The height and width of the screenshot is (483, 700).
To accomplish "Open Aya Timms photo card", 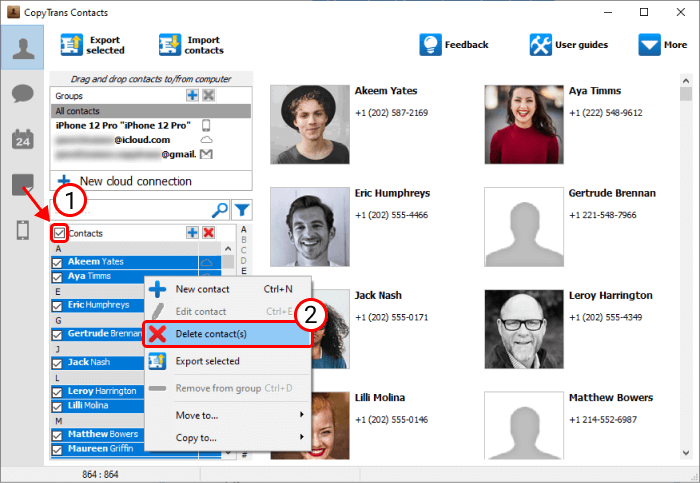I will coord(524,125).
